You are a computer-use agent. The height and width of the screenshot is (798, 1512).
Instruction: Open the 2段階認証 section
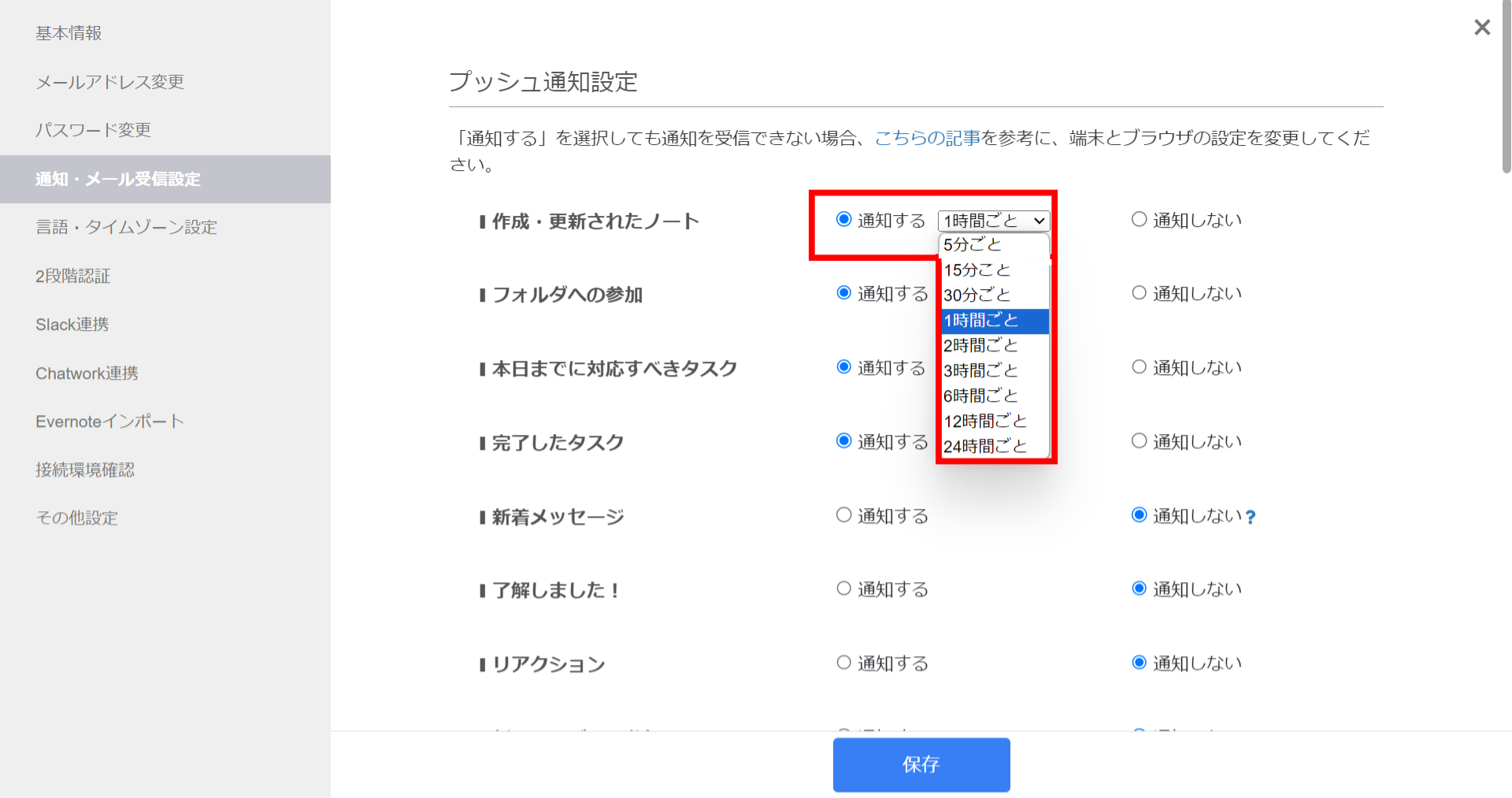(72, 276)
